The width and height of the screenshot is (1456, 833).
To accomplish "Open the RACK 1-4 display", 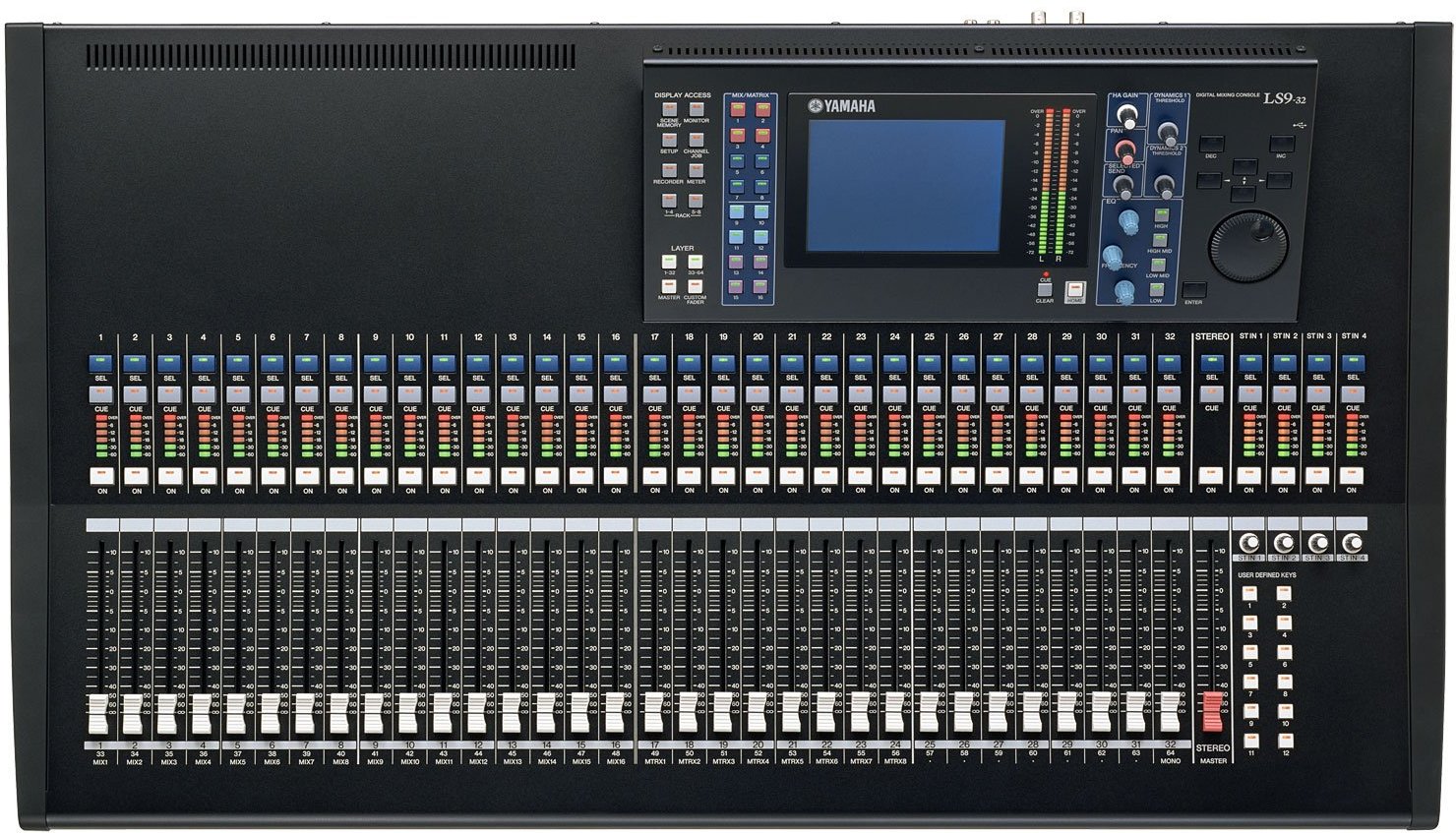I will 667,200.
